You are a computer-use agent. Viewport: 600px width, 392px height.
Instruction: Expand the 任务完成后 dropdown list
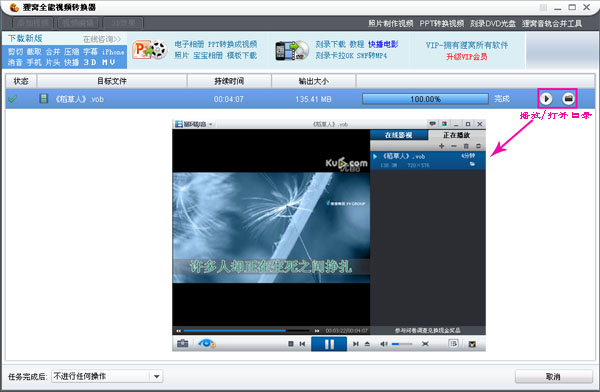(157, 376)
